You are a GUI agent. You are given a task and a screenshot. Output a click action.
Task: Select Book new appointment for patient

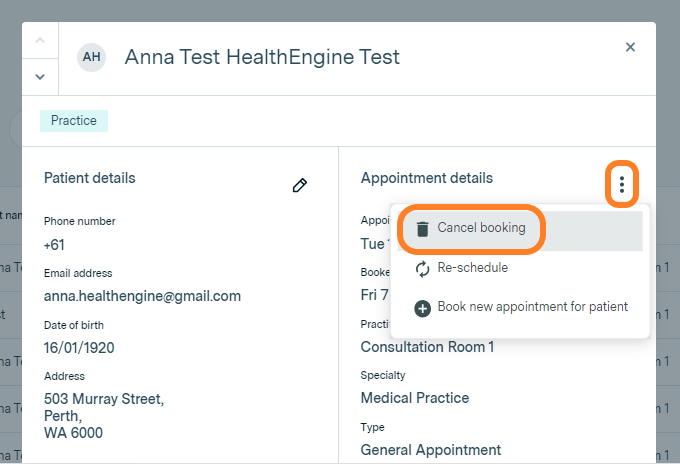(x=532, y=307)
